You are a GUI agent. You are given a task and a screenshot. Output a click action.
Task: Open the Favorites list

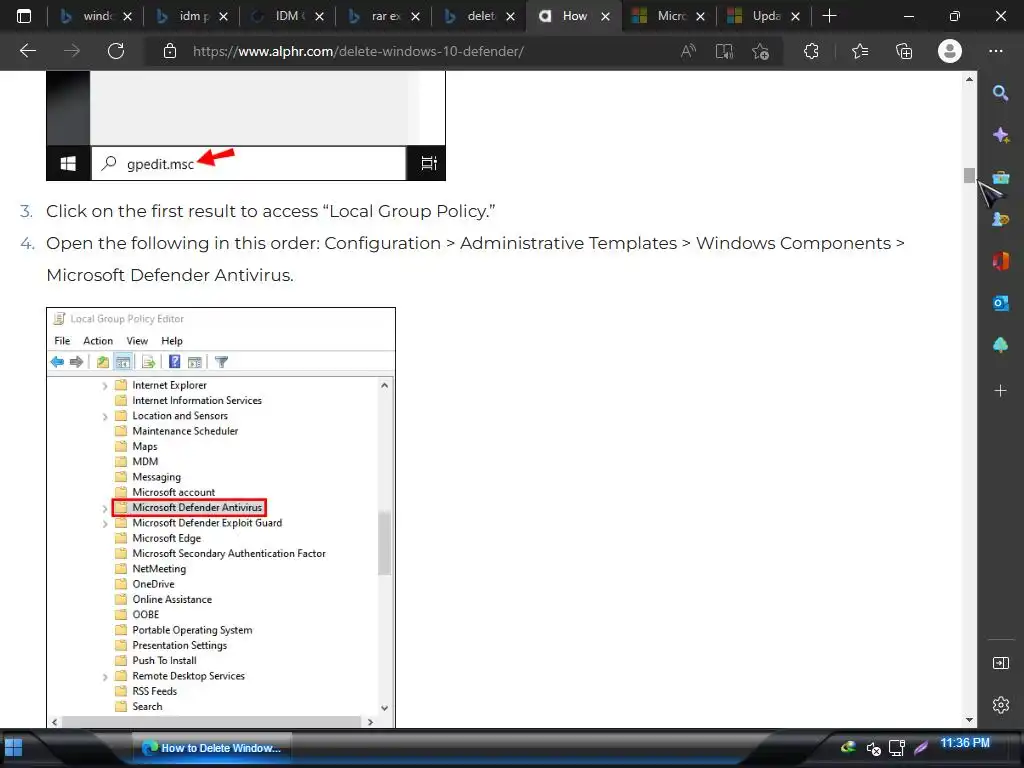[x=860, y=51]
